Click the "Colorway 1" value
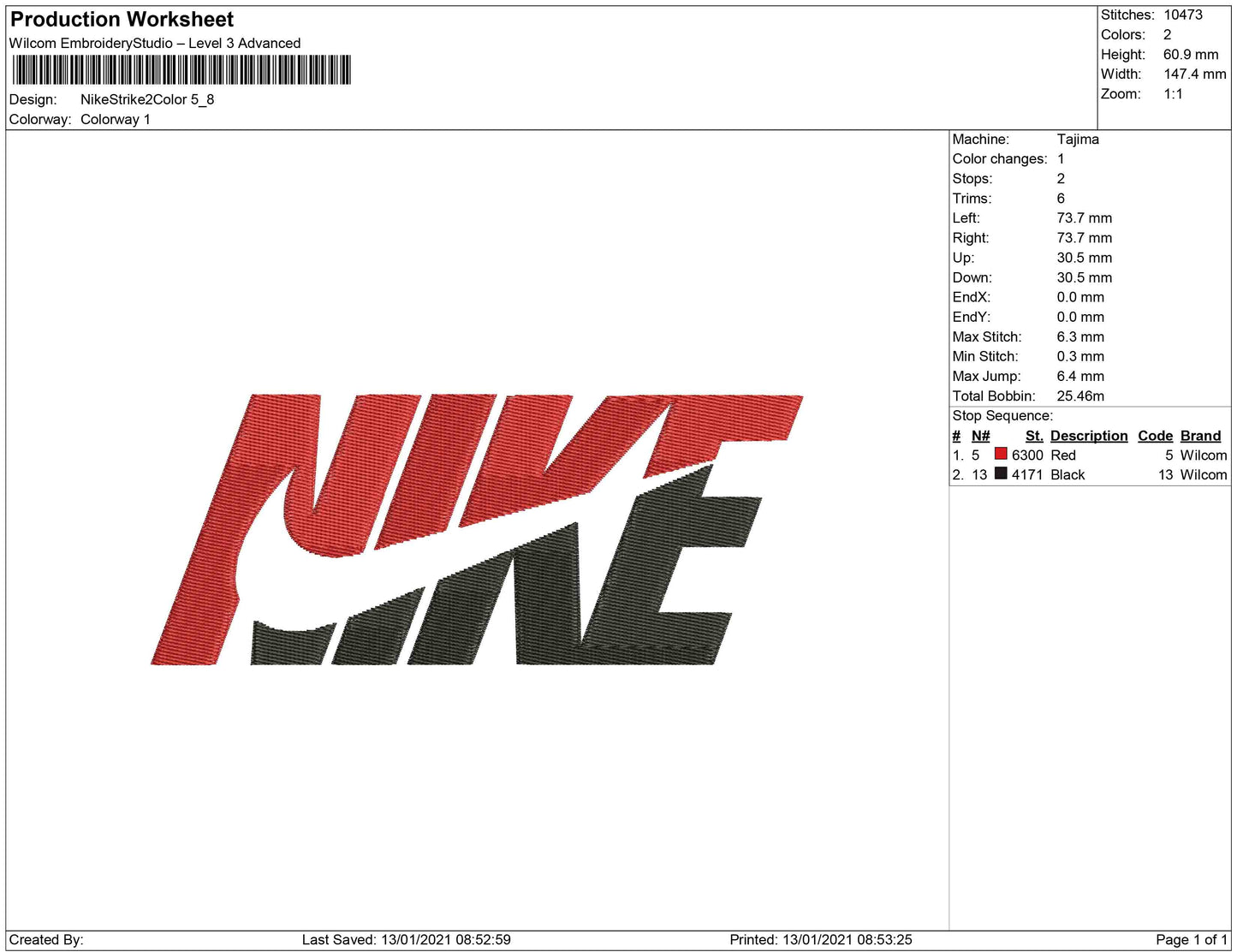The image size is (1237, 952). pos(116,119)
